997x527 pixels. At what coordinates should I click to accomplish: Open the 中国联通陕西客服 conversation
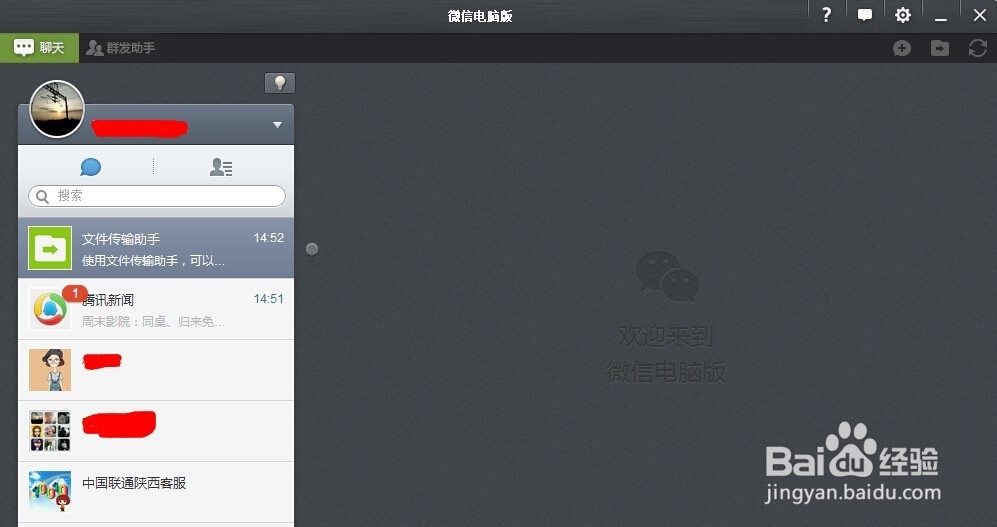156,492
